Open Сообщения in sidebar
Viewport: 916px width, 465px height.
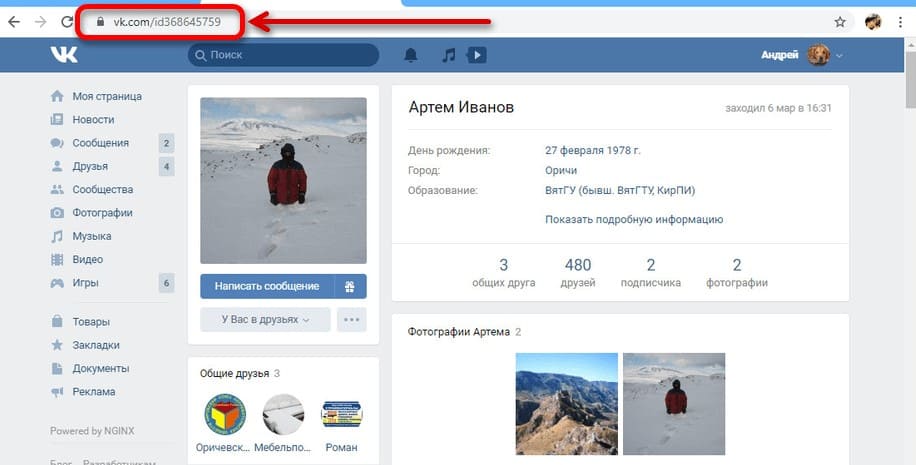click(x=100, y=143)
